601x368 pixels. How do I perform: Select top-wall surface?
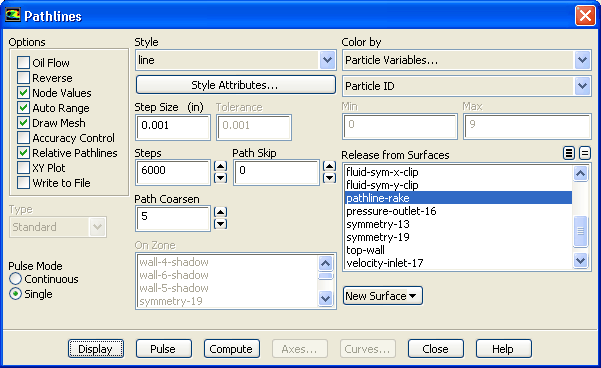[x=458, y=250]
